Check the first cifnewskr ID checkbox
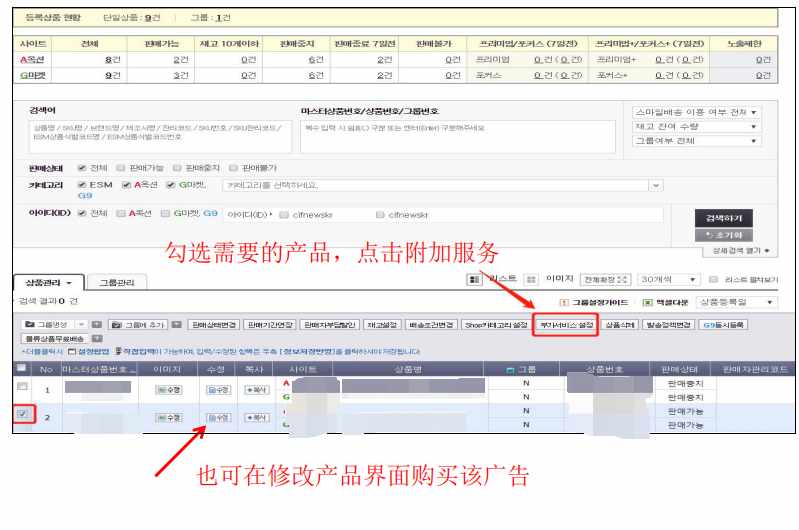The height and width of the screenshot is (530, 799). pyautogui.click(x=284, y=215)
